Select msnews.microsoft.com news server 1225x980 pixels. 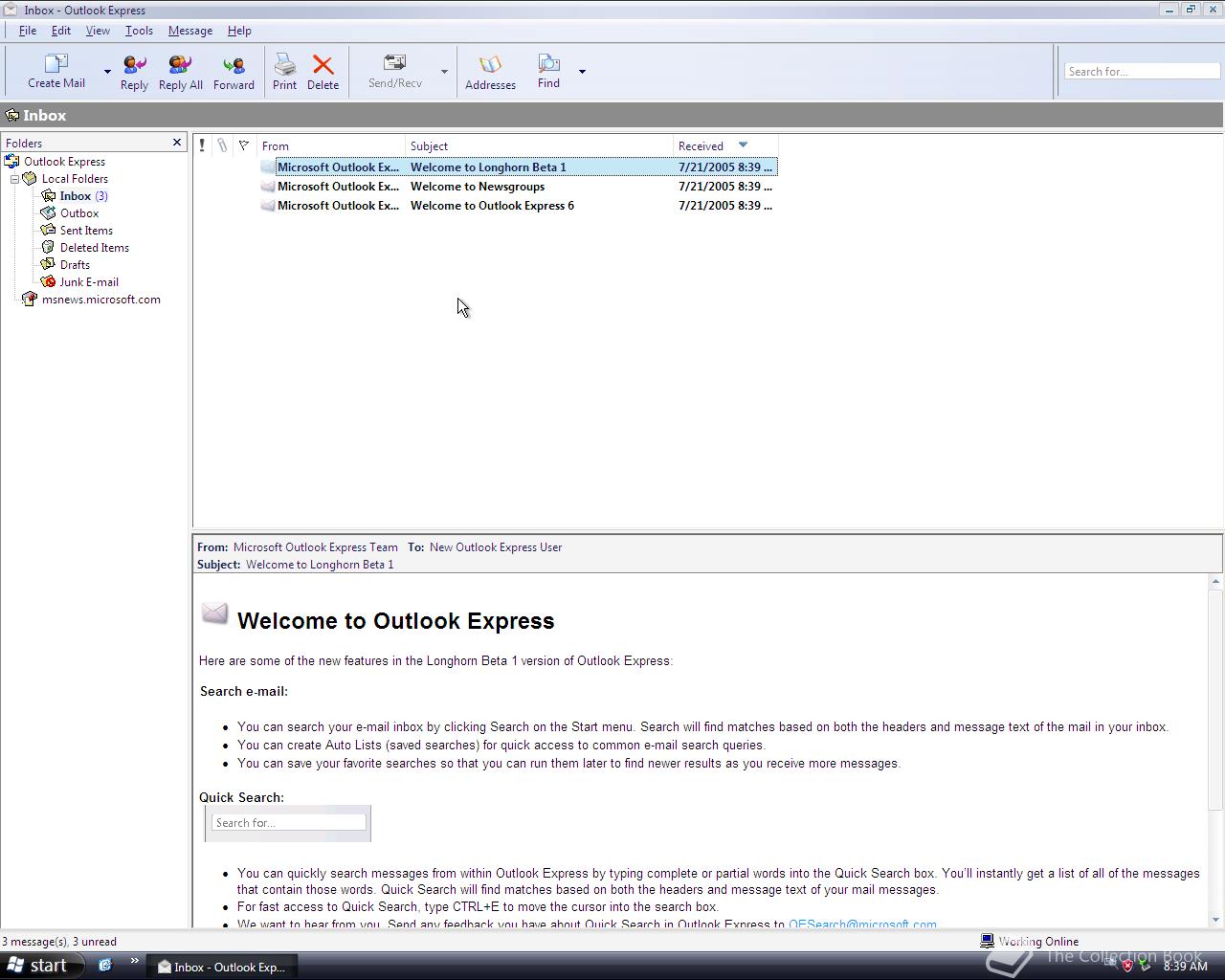[101, 300]
